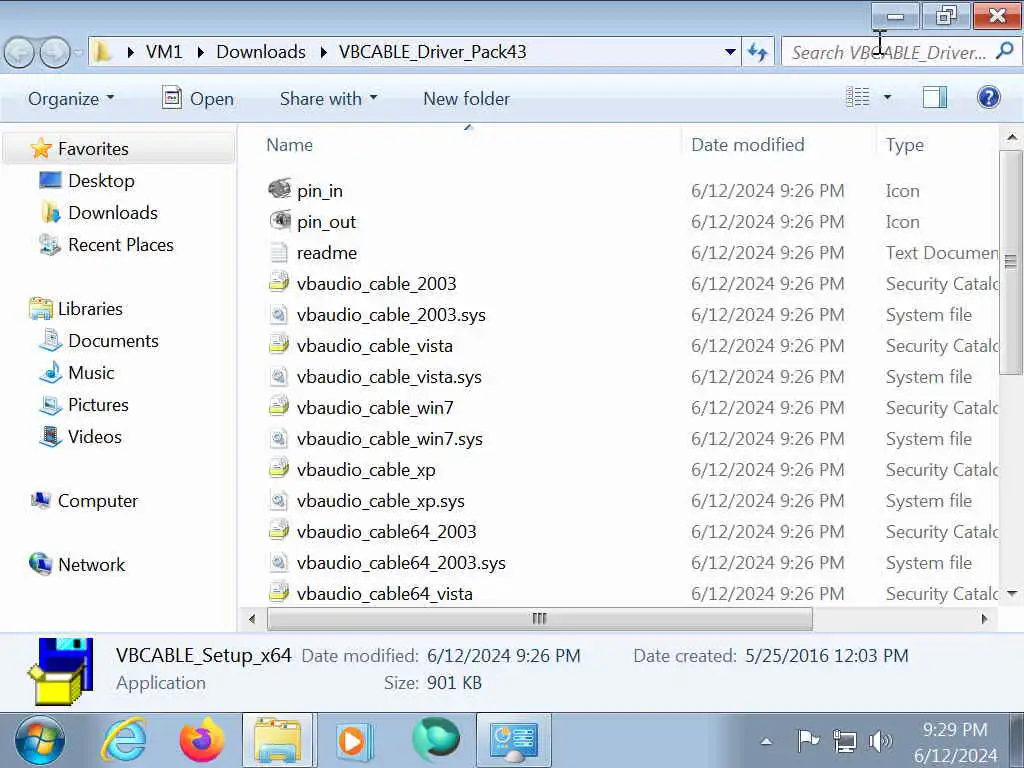Open Action Center flag icon
This screenshot has width=1024, height=768.
pyautogui.click(x=808, y=740)
